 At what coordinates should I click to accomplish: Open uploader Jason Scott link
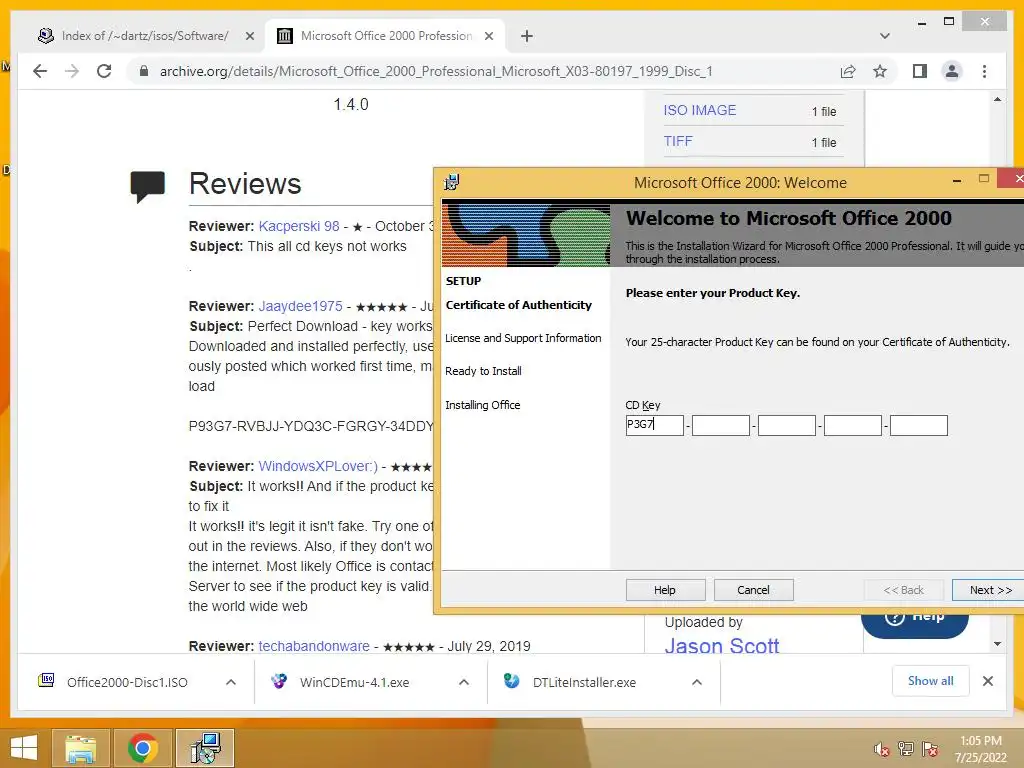click(722, 645)
